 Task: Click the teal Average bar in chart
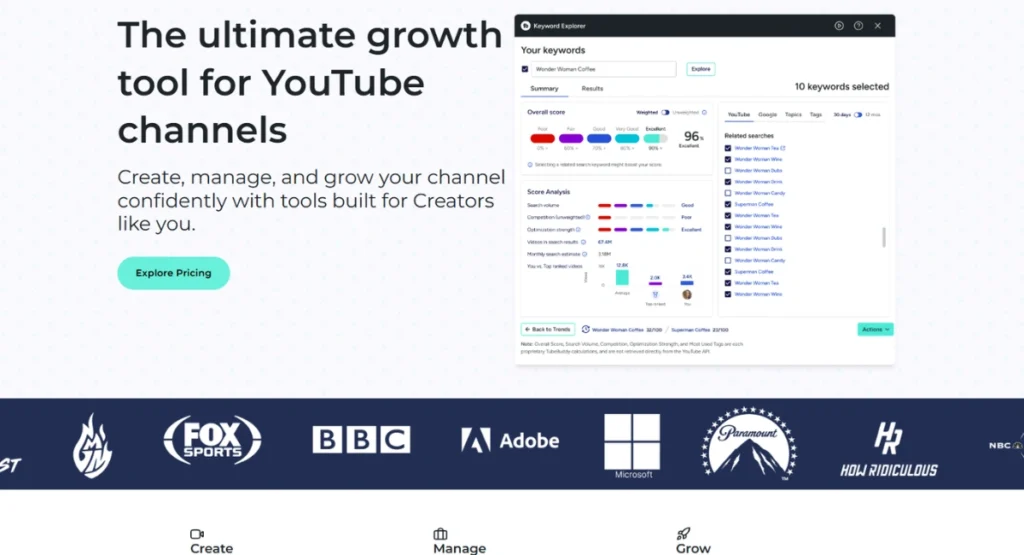pos(622,278)
